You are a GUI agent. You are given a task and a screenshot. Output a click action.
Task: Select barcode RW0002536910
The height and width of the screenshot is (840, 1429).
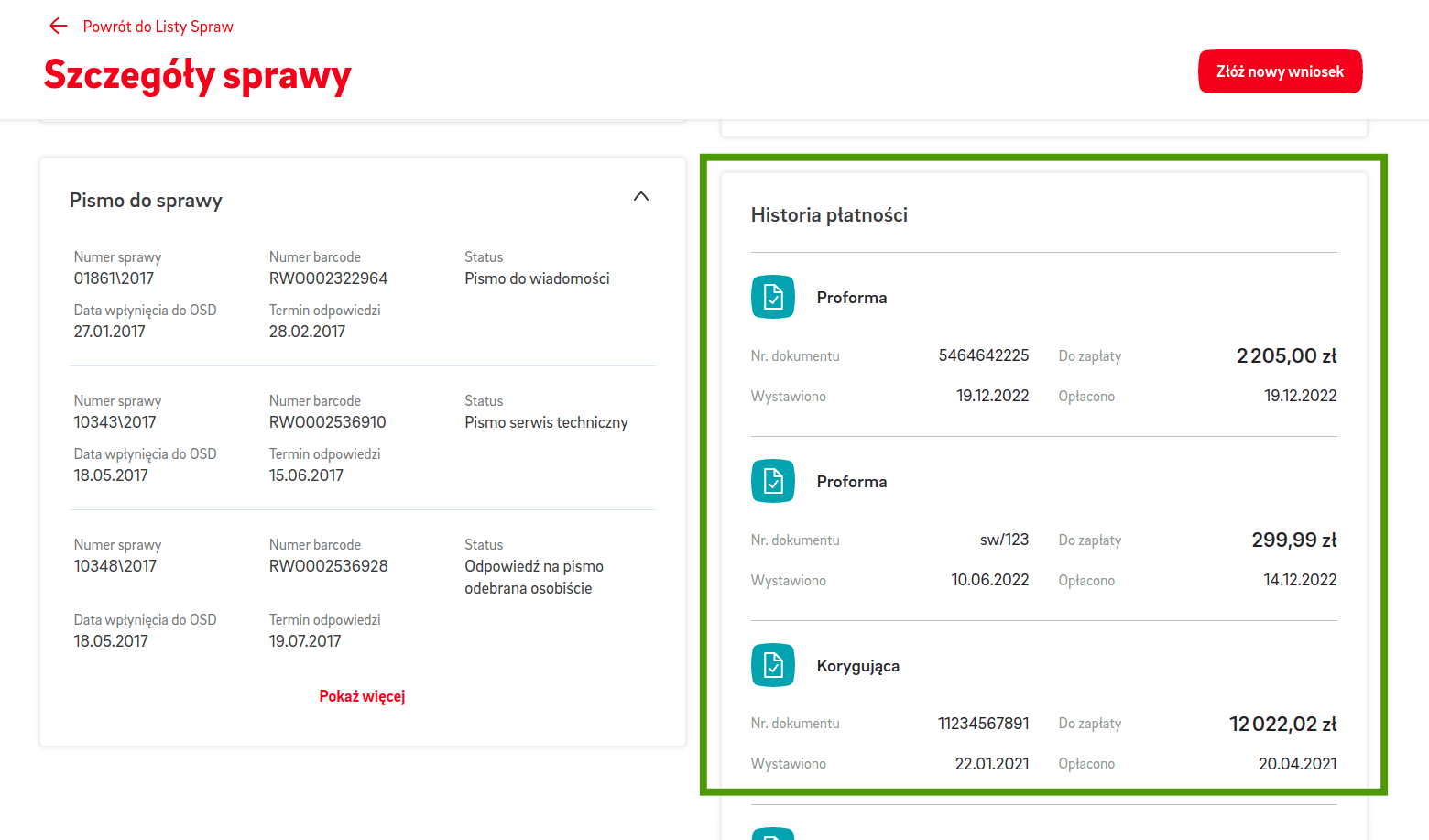pyautogui.click(x=327, y=422)
